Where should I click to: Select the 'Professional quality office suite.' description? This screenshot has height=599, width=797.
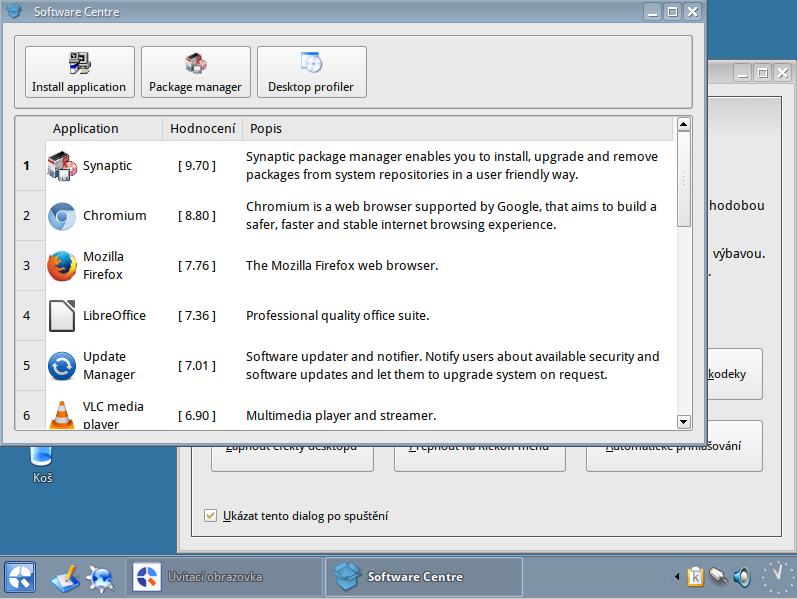coord(338,316)
